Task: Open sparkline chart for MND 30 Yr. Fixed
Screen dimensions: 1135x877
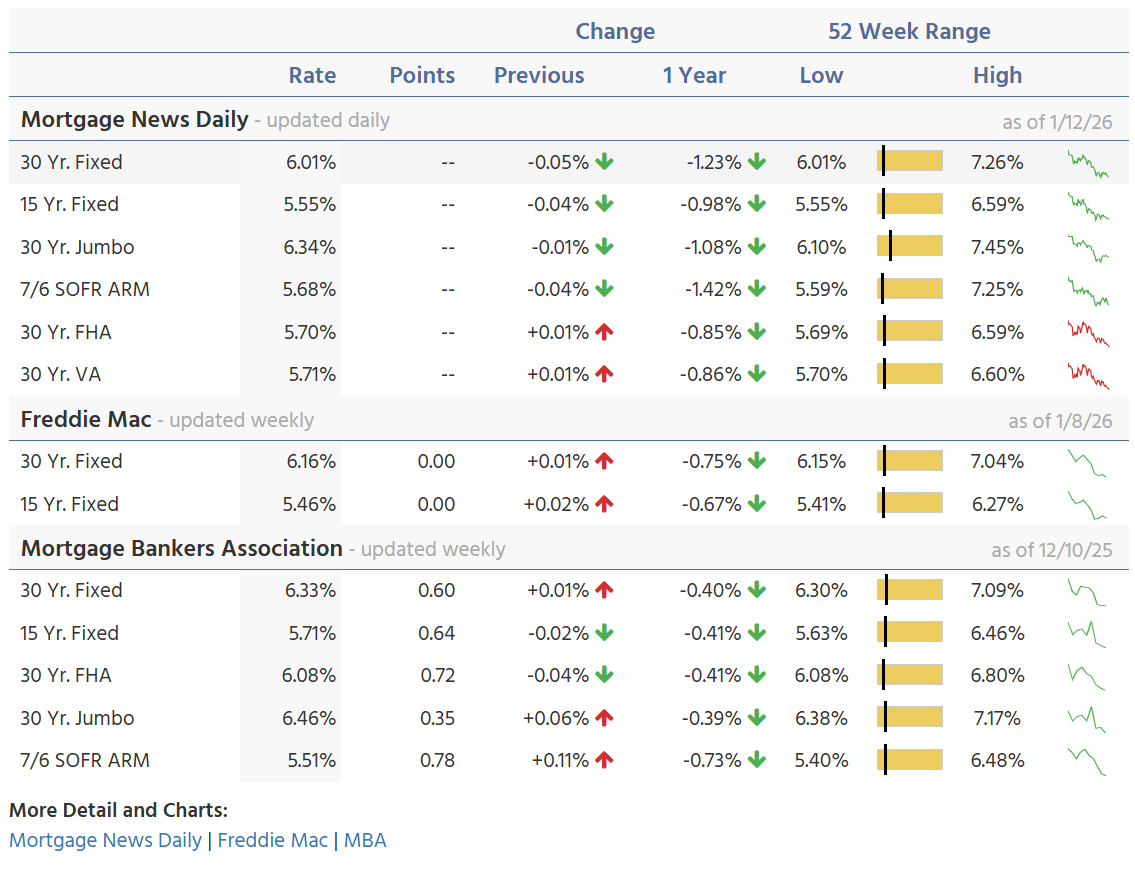Action: (1088, 164)
